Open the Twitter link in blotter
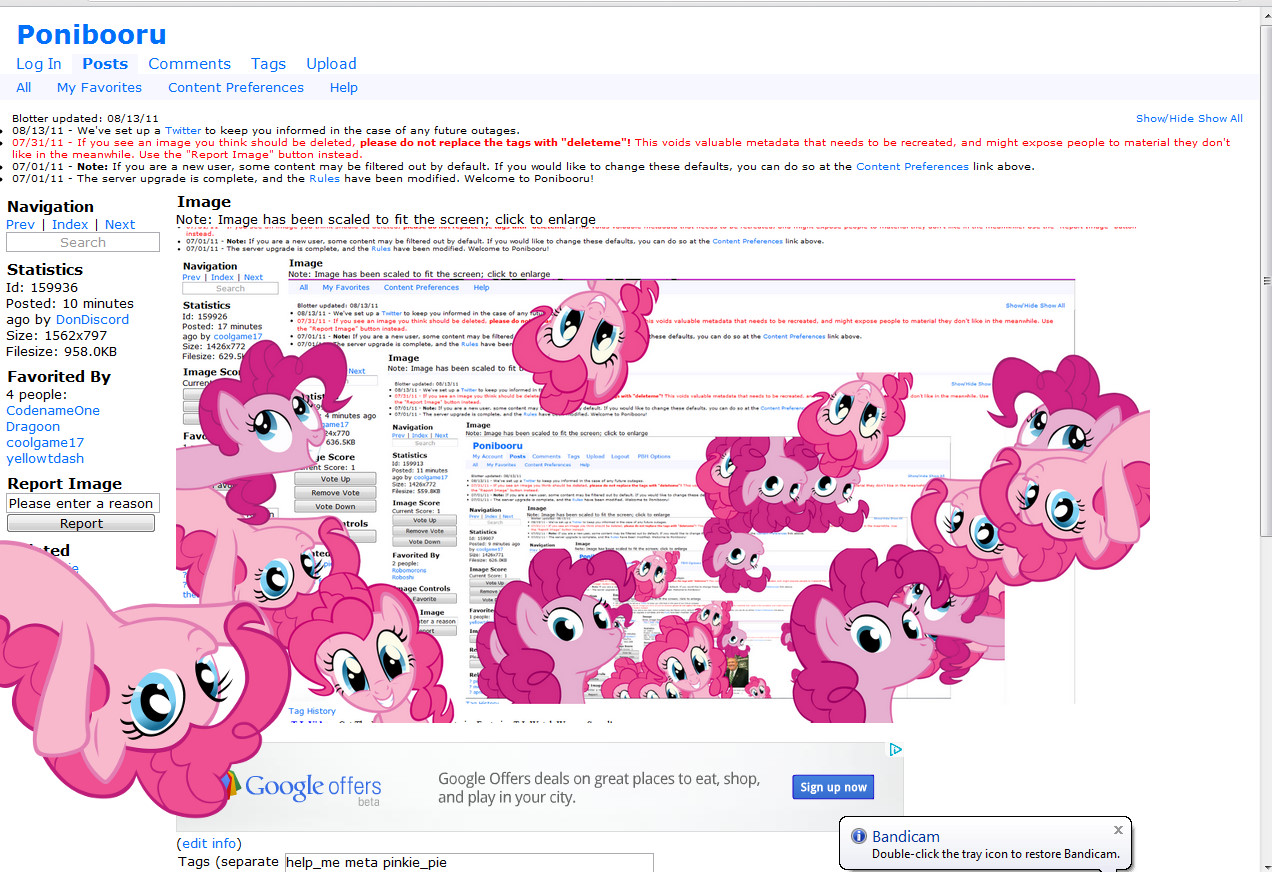The width and height of the screenshot is (1272, 872). (x=183, y=130)
